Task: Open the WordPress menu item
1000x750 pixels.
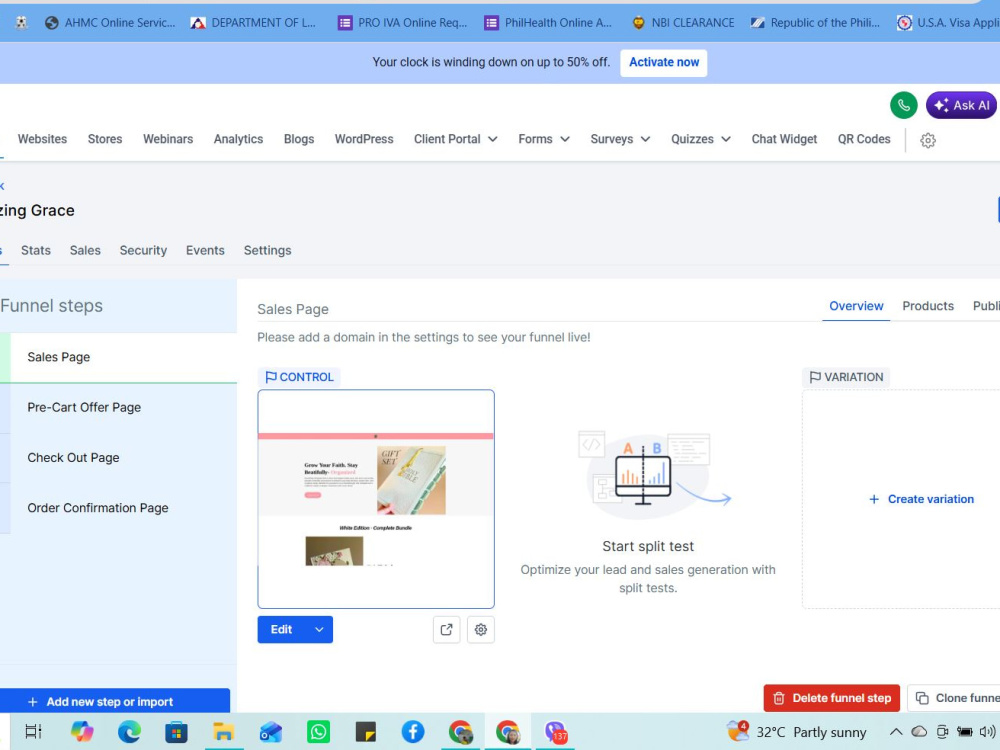Action: [x=364, y=139]
